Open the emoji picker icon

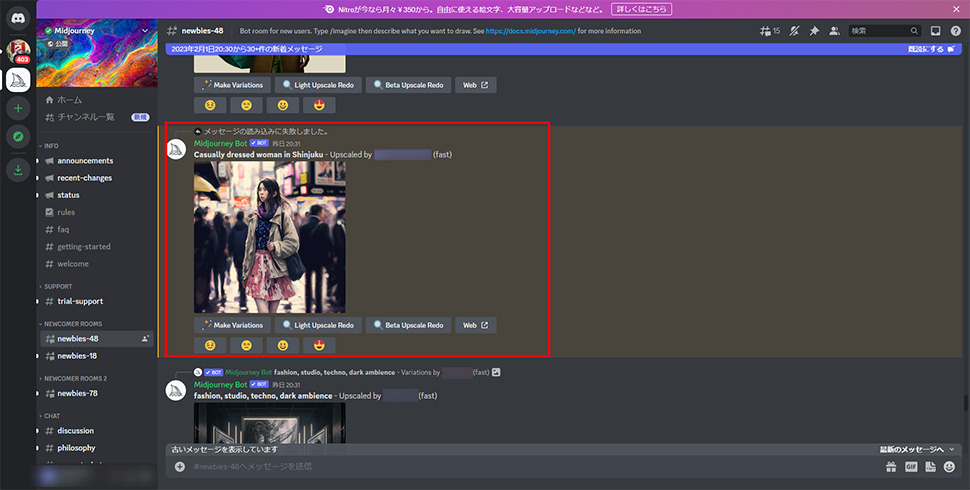(950, 467)
